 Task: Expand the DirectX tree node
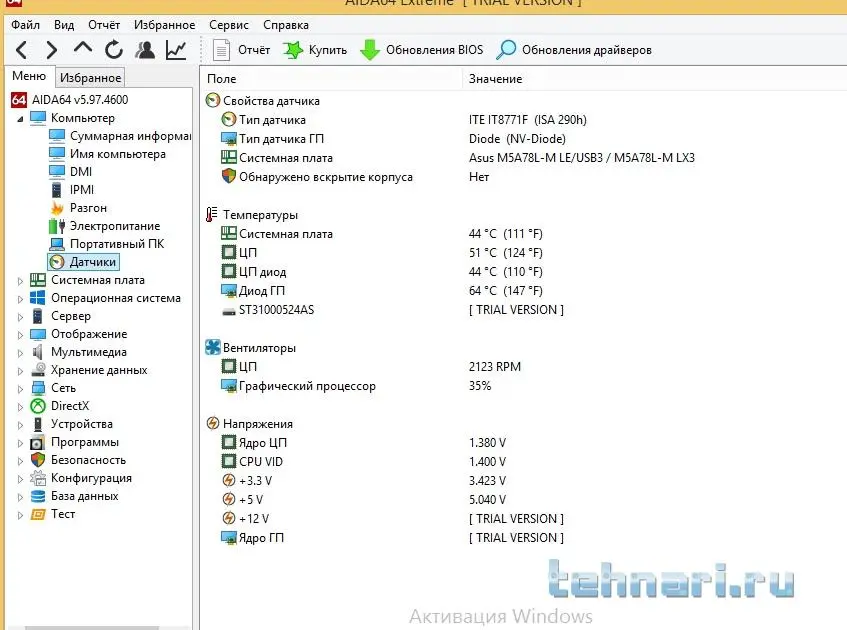pyautogui.click(x=20, y=407)
